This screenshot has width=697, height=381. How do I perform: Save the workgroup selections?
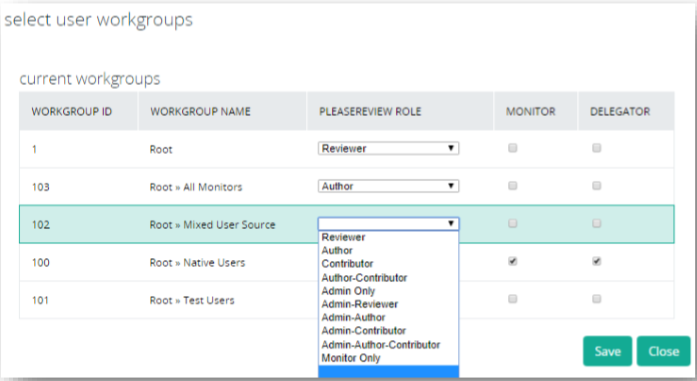coord(608,351)
